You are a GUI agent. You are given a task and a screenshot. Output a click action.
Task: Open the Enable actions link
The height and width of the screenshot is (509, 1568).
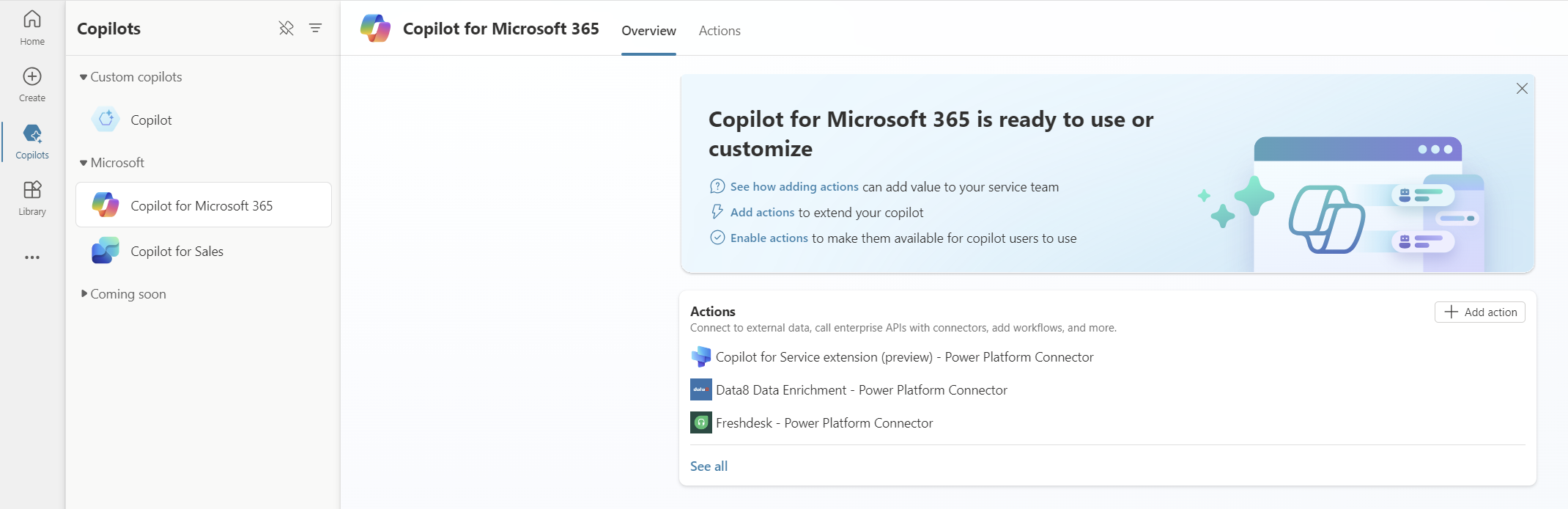coord(769,238)
